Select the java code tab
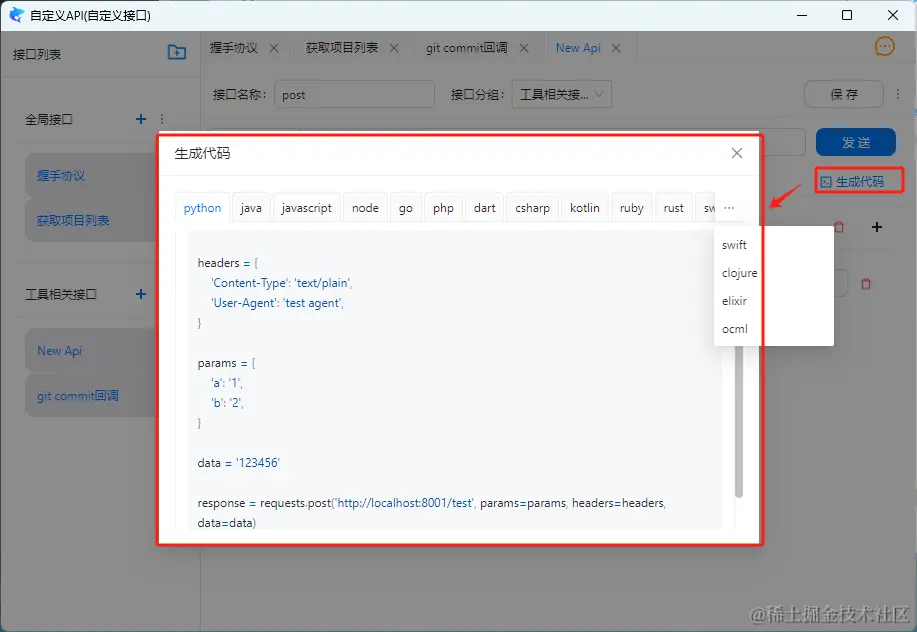Viewport: 917px width, 632px height. pyautogui.click(x=251, y=208)
